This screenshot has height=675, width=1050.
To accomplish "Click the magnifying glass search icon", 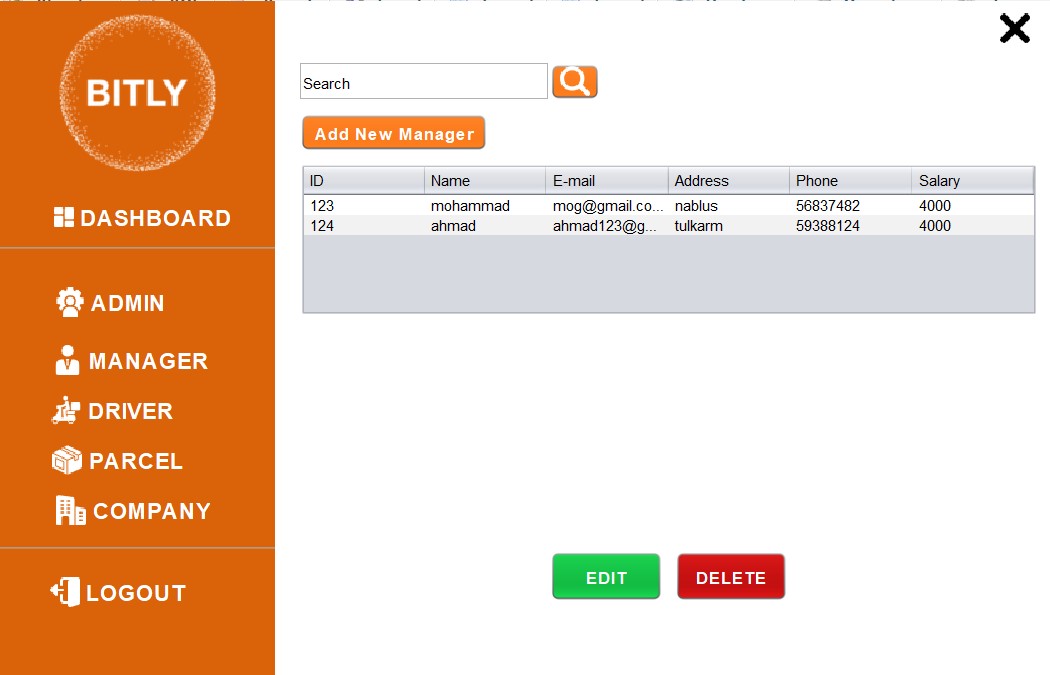I will coord(575,82).
